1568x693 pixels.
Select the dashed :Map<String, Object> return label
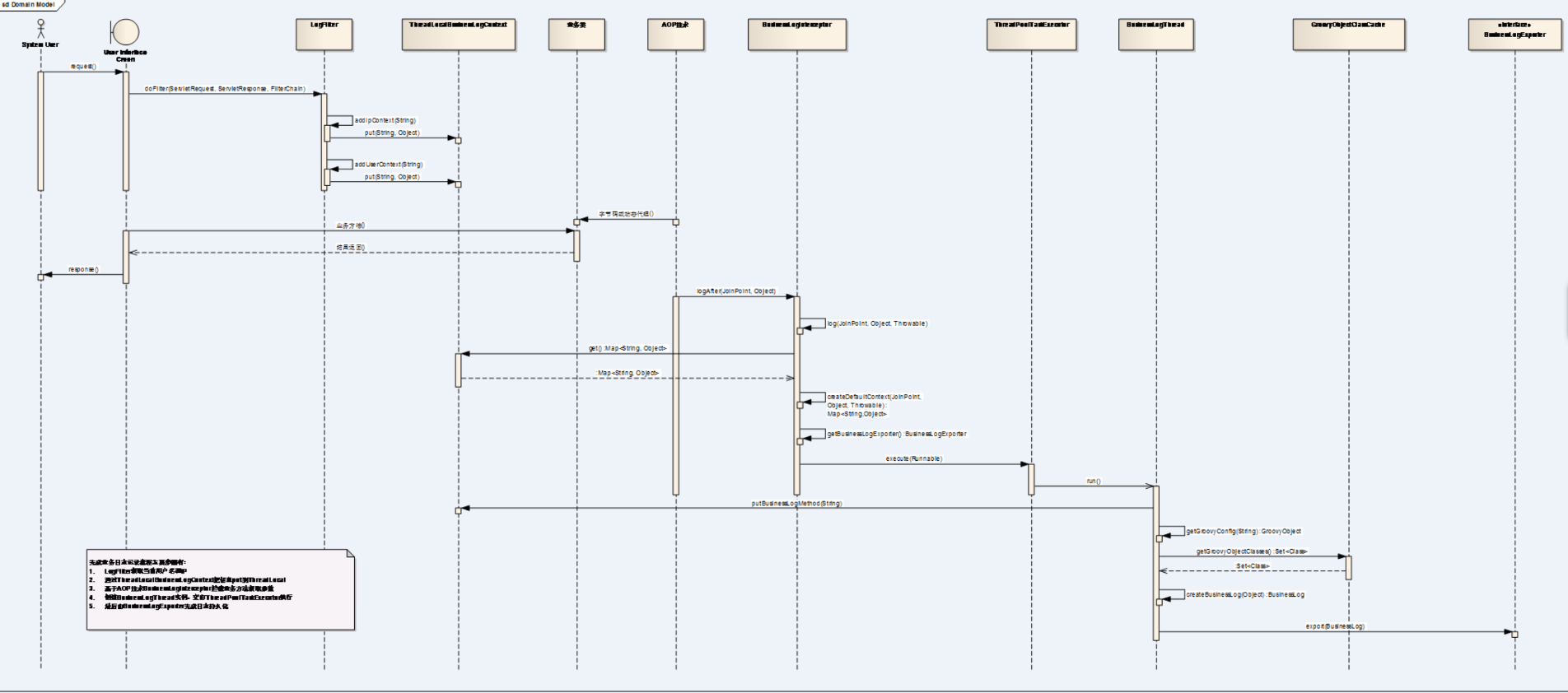pos(628,374)
